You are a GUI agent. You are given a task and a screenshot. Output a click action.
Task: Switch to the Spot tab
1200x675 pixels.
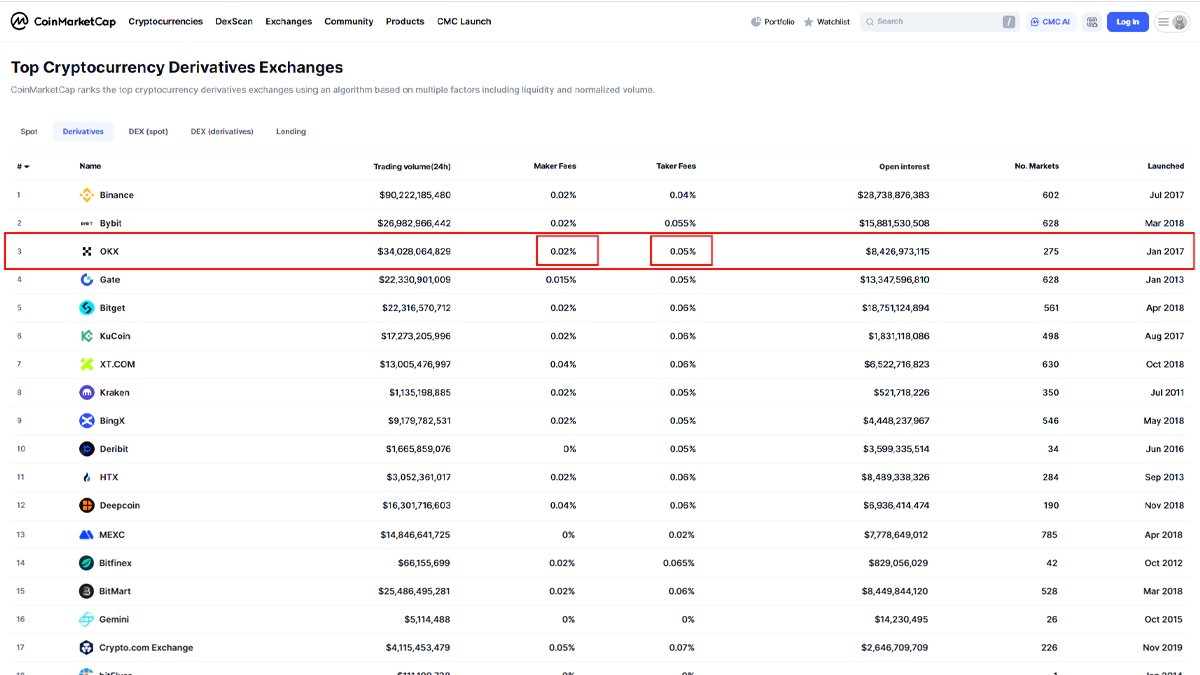29,132
